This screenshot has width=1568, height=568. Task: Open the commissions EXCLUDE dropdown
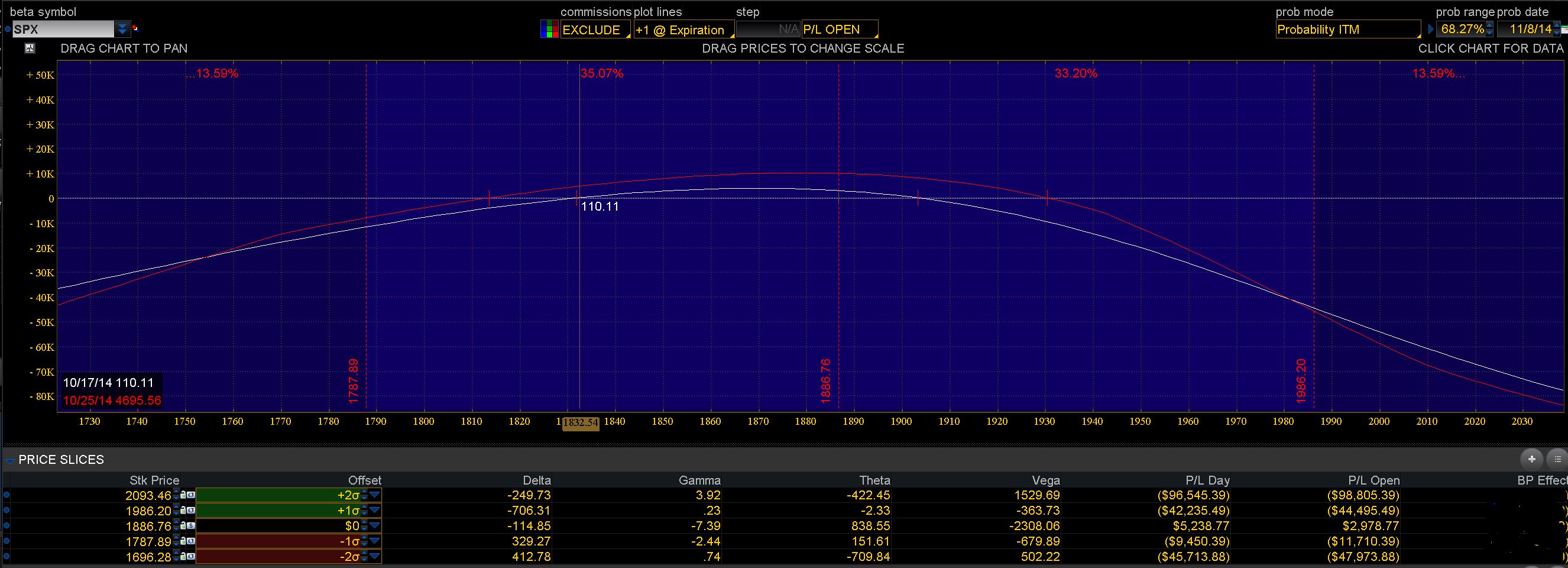point(595,29)
